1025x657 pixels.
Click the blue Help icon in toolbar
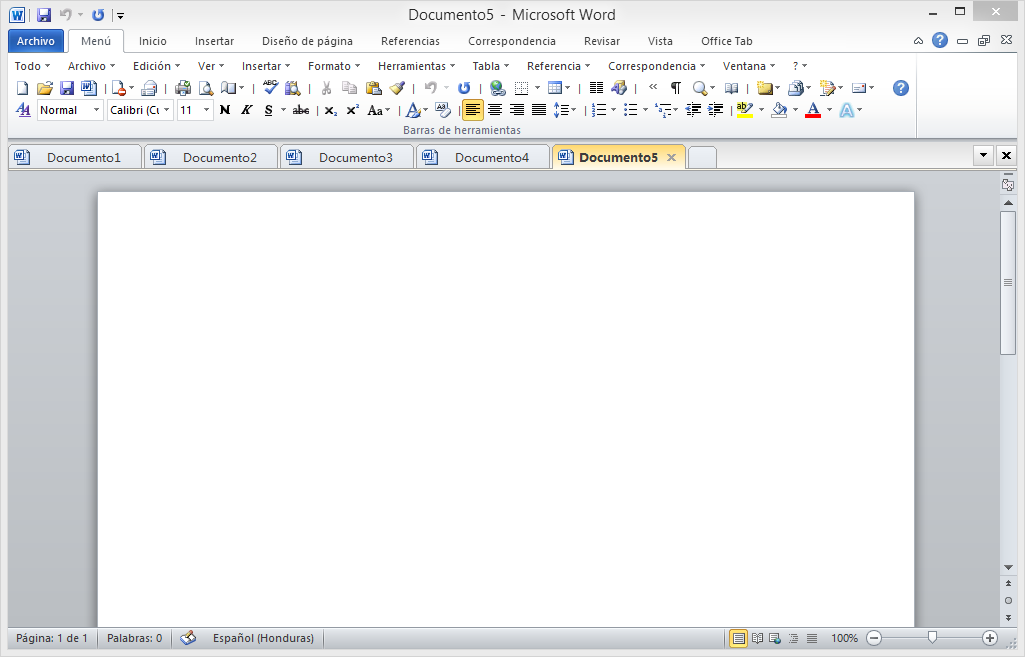900,88
